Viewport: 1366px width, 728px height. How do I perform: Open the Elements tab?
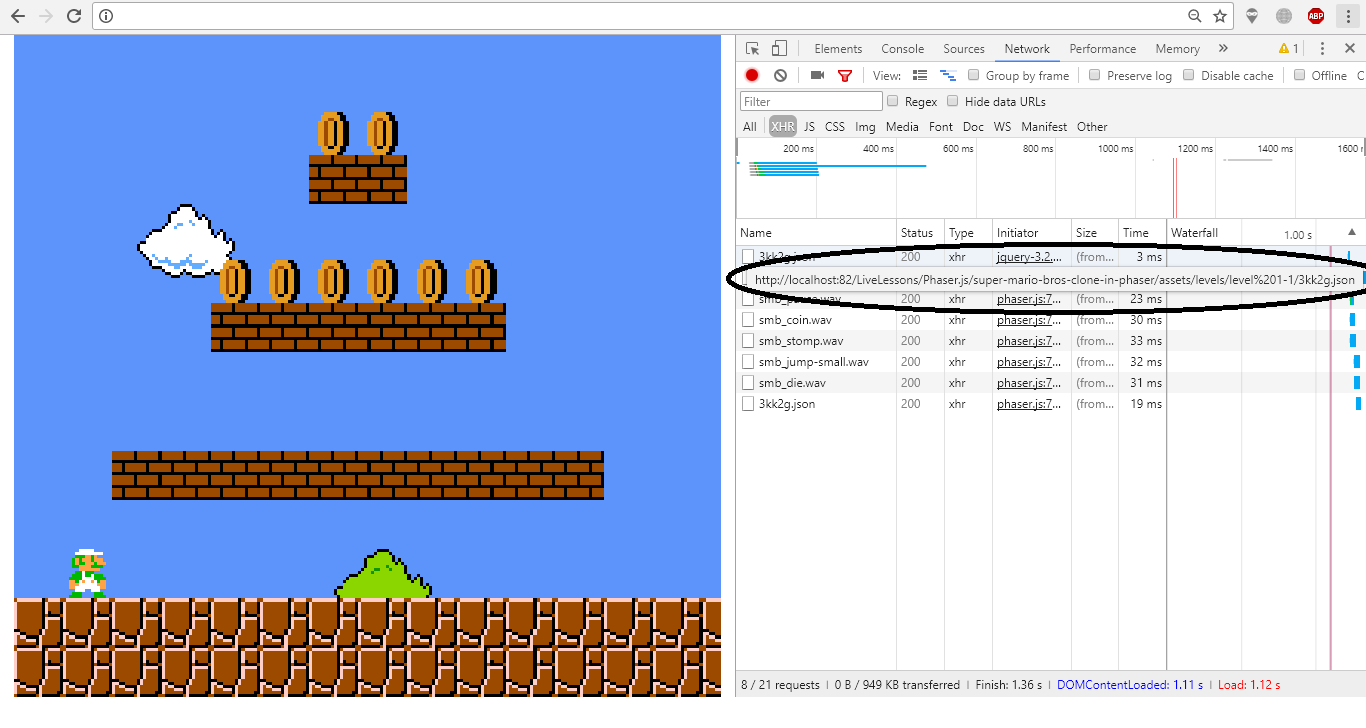coord(838,49)
